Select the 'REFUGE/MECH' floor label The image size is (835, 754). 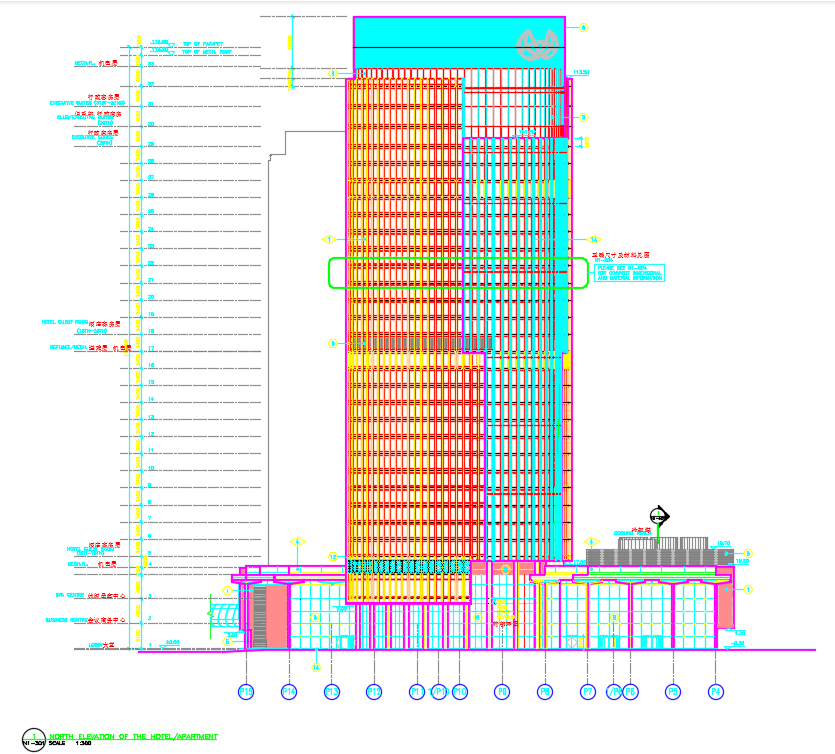click(68, 347)
